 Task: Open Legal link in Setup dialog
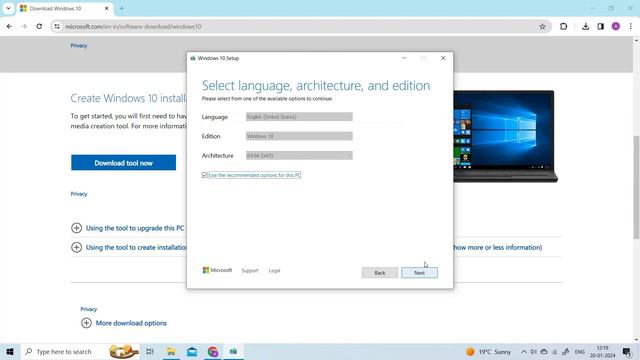coord(274,271)
